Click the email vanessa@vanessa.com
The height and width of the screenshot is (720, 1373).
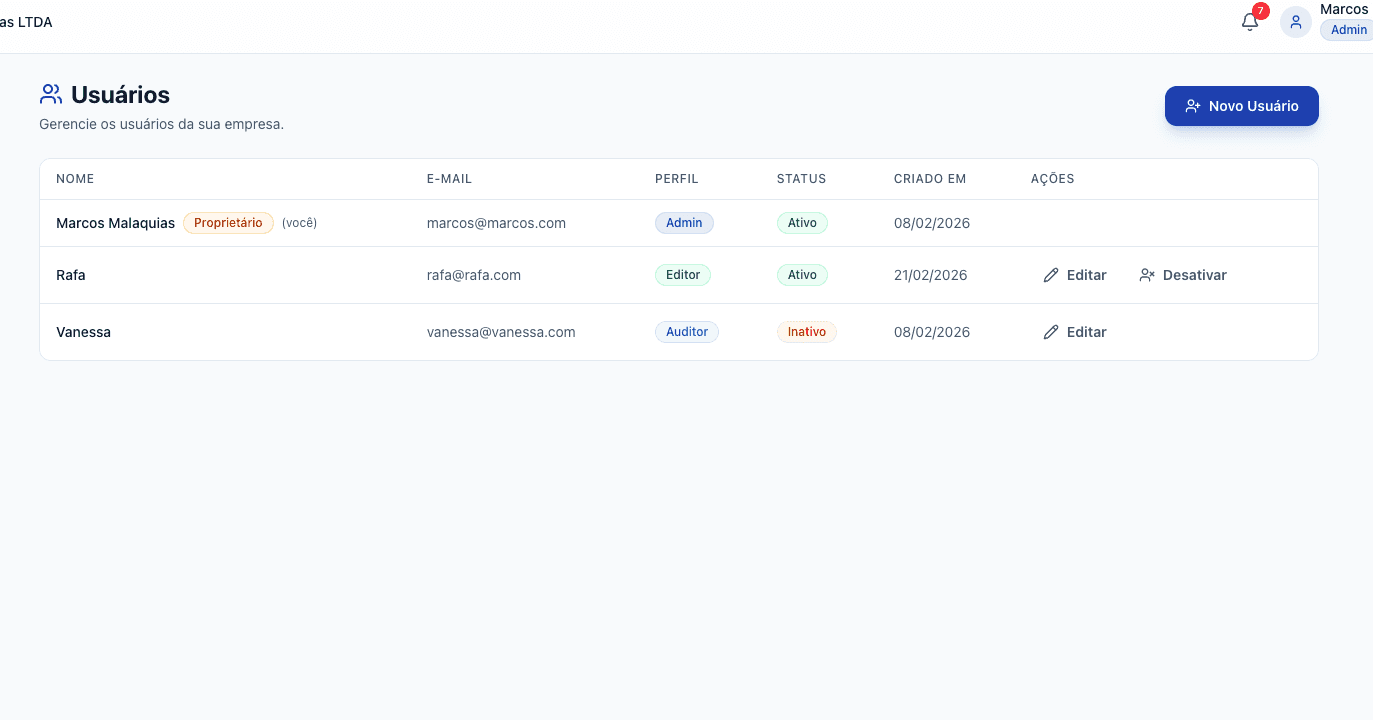point(501,332)
